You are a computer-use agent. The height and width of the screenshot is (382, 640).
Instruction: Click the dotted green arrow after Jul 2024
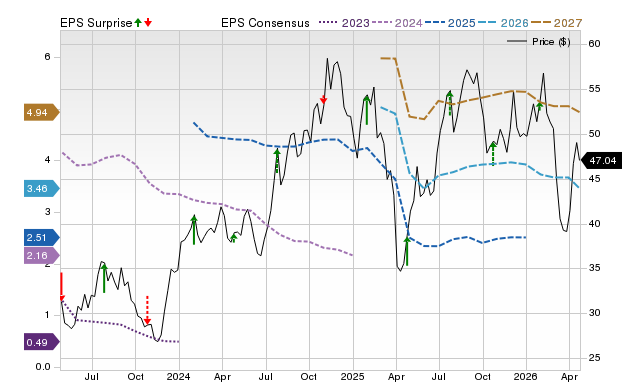click(277, 160)
